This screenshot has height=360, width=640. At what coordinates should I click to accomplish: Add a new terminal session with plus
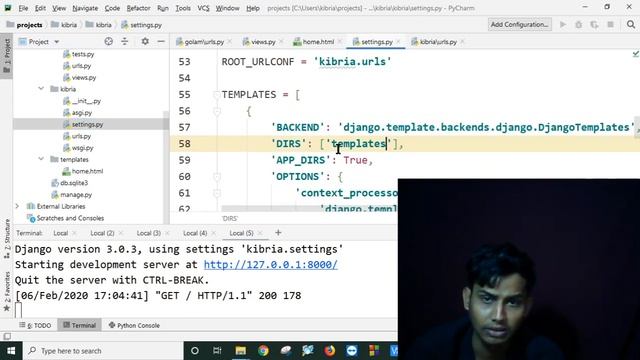(278, 233)
